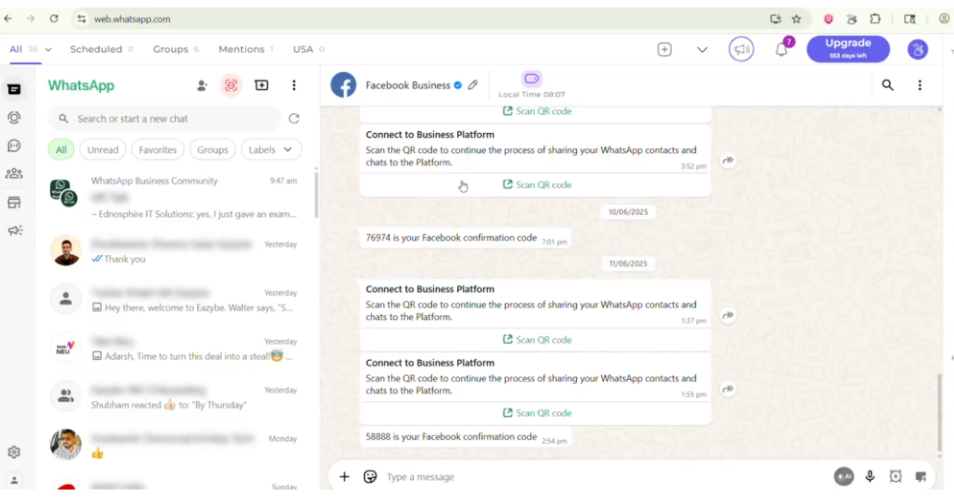Click the red highlighted icon in chat list header
This screenshot has width=954, height=502.
231,86
